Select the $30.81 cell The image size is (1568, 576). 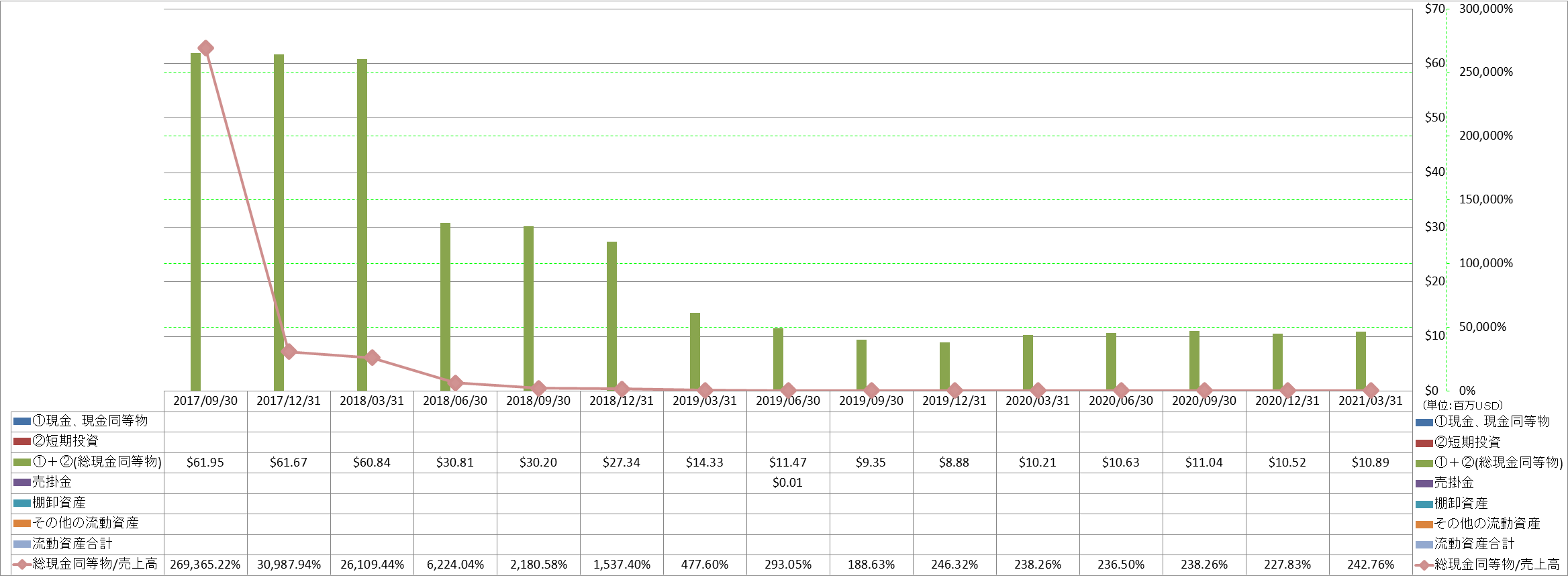click(455, 463)
